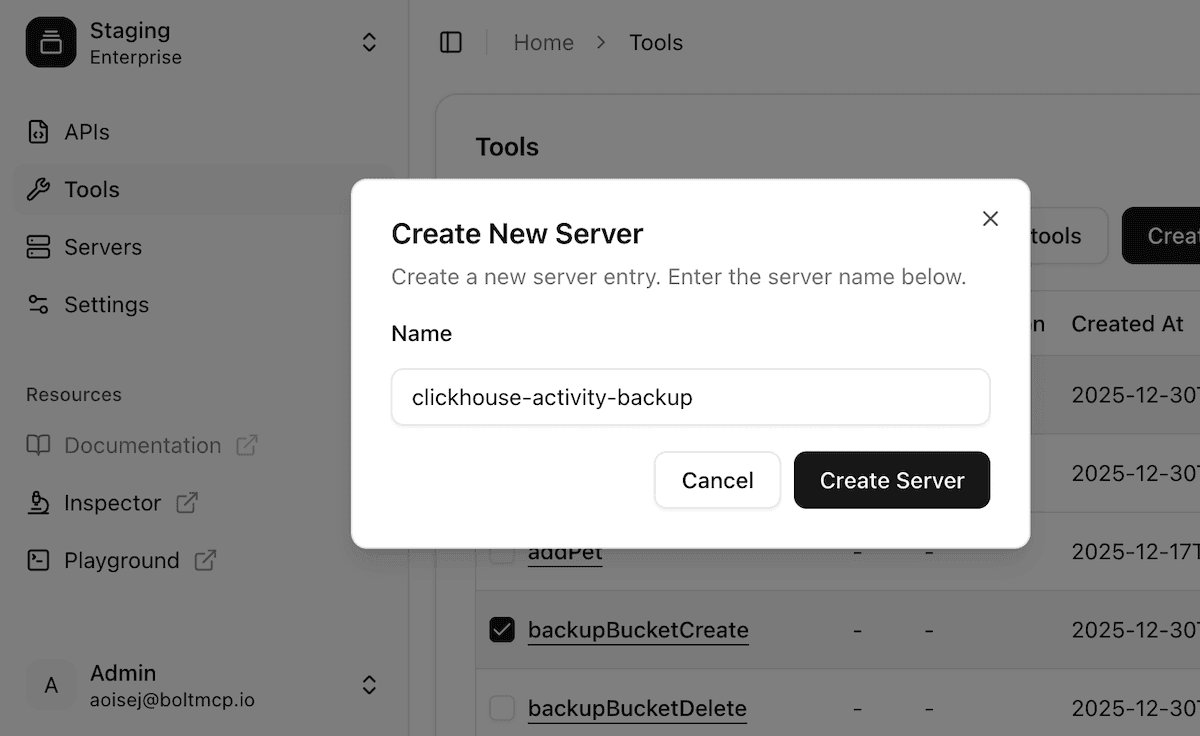Expand the Staging Enterprise workspace switcher

(x=369, y=43)
